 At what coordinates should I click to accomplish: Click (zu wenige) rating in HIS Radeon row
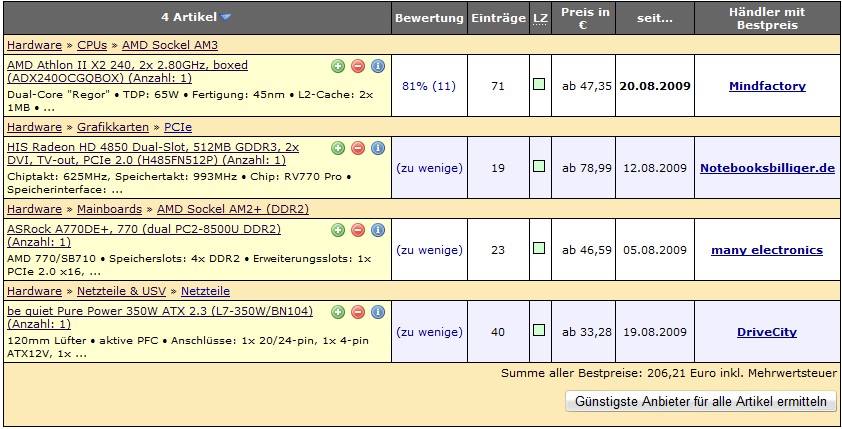coord(429,168)
